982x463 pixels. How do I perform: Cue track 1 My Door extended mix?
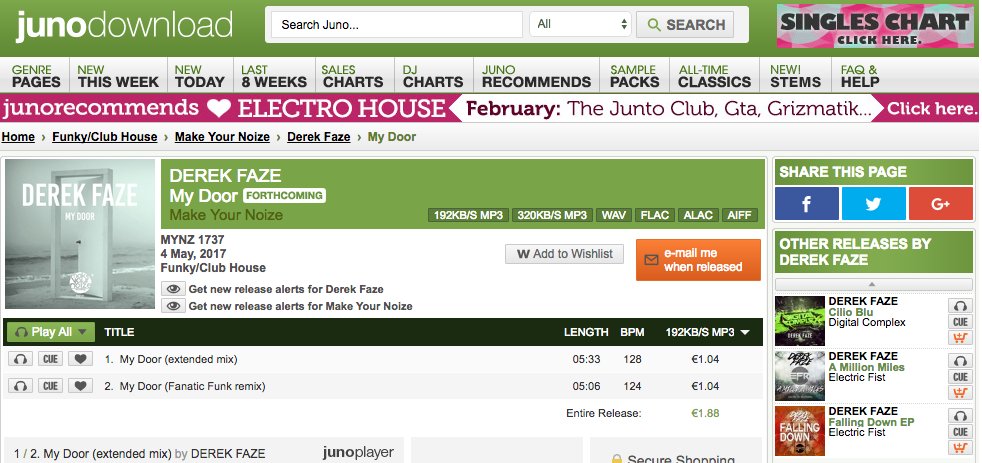[51, 359]
